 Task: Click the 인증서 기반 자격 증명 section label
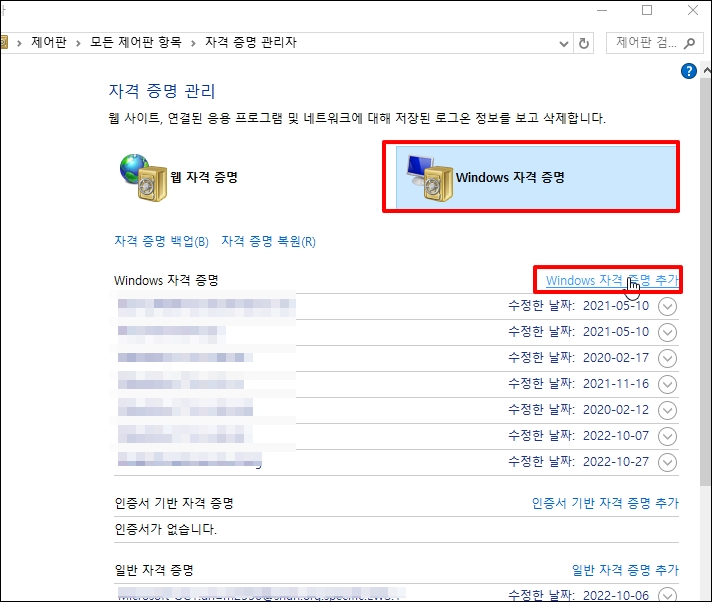[174, 503]
